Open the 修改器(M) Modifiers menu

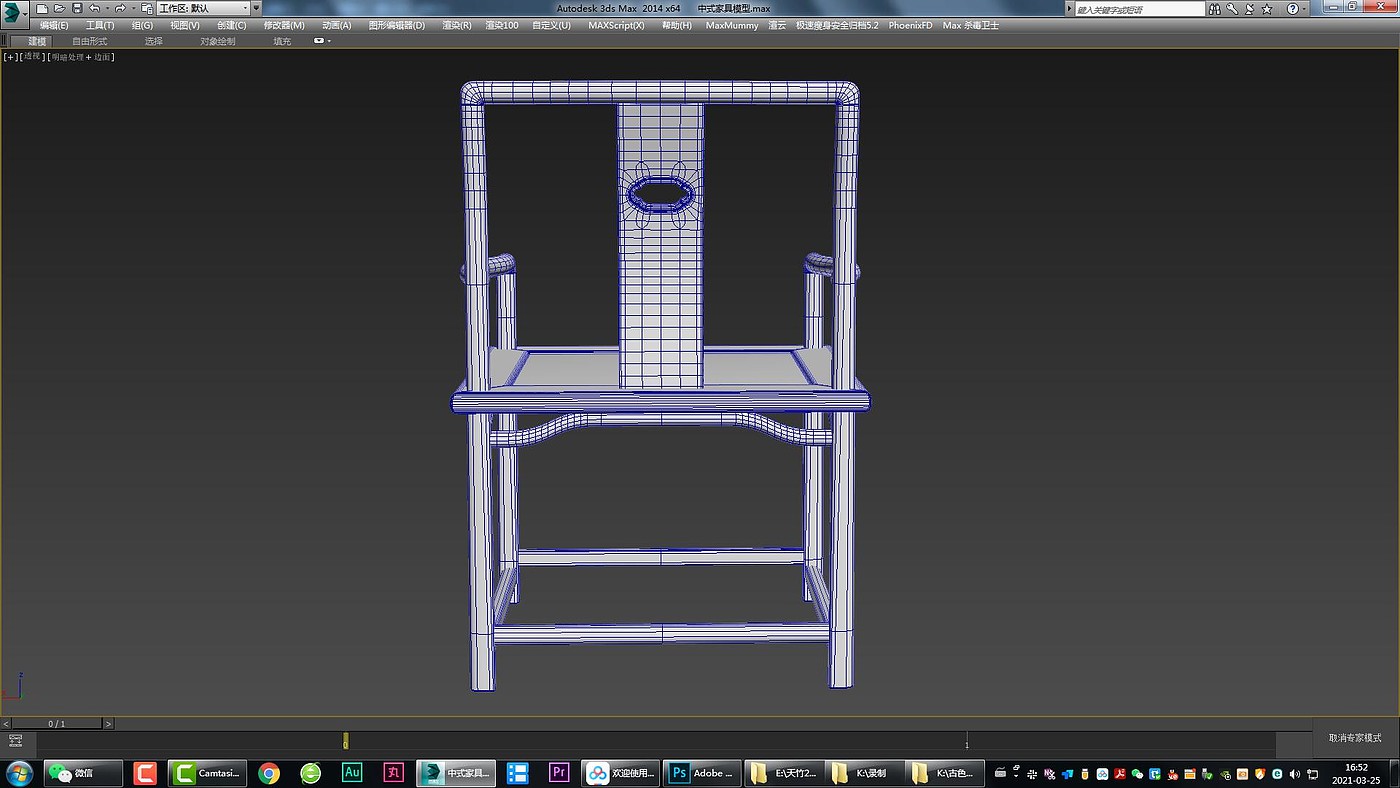[x=284, y=25]
